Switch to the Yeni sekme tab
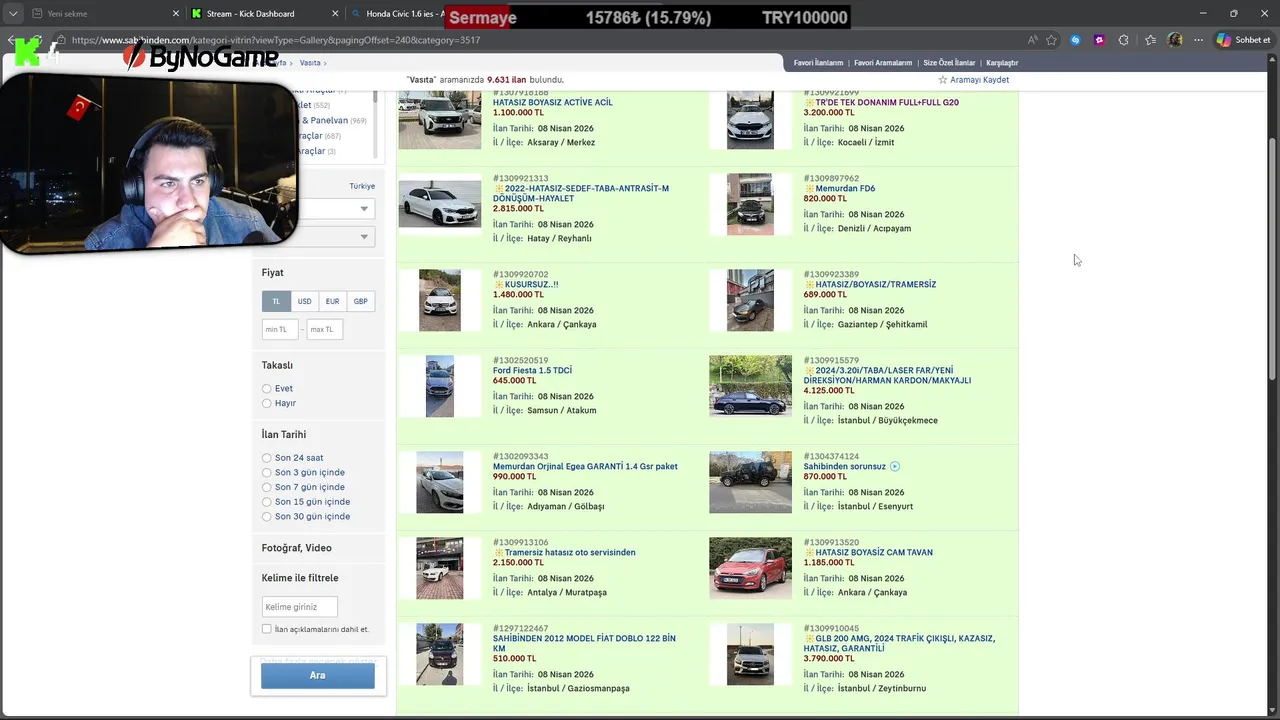1280x720 pixels. [x=100, y=14]
